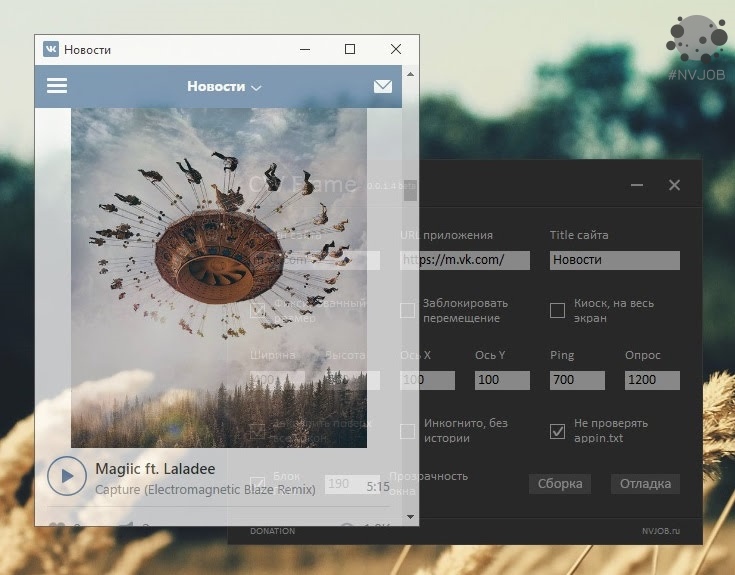Open the carousel photo post

coord(219,277)
